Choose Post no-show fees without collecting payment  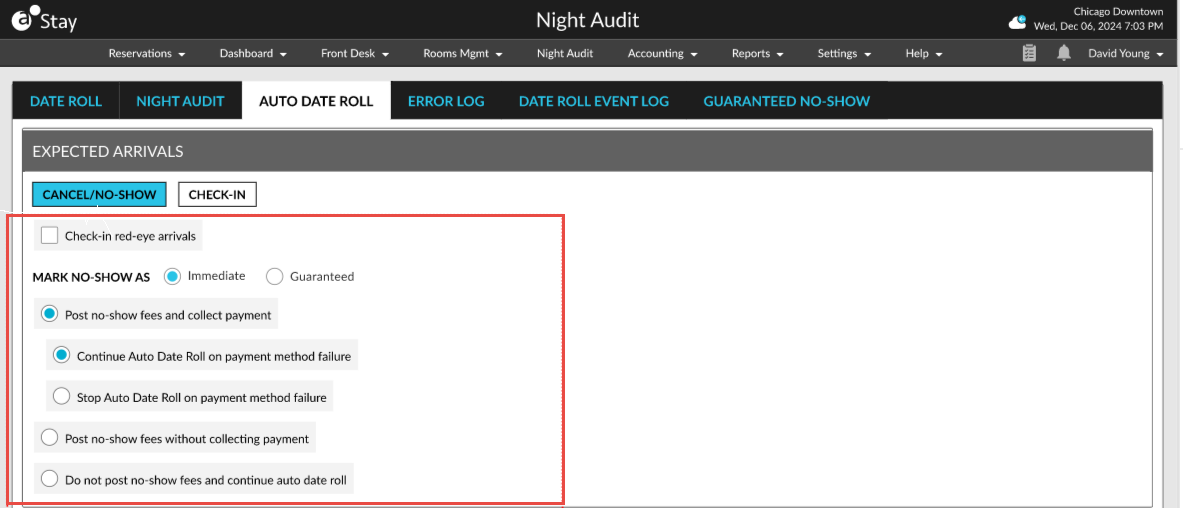50,438
